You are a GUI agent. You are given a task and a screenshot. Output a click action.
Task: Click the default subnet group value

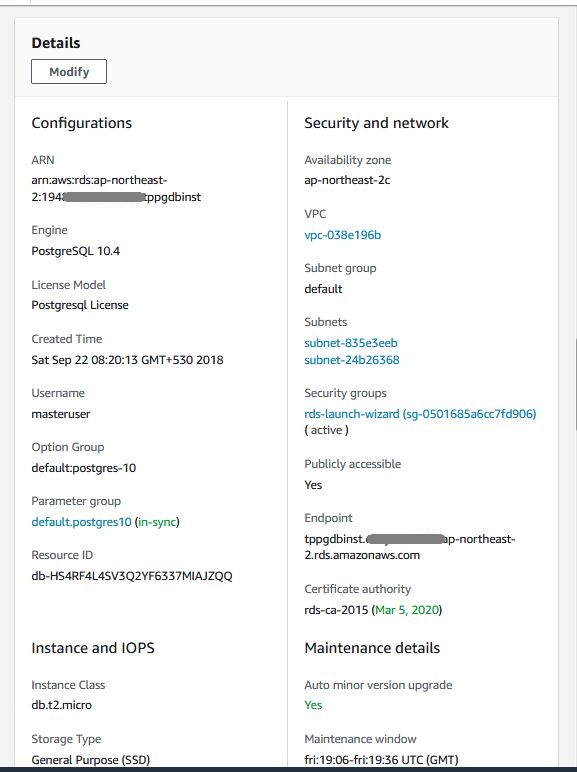[x=323, y=289]
